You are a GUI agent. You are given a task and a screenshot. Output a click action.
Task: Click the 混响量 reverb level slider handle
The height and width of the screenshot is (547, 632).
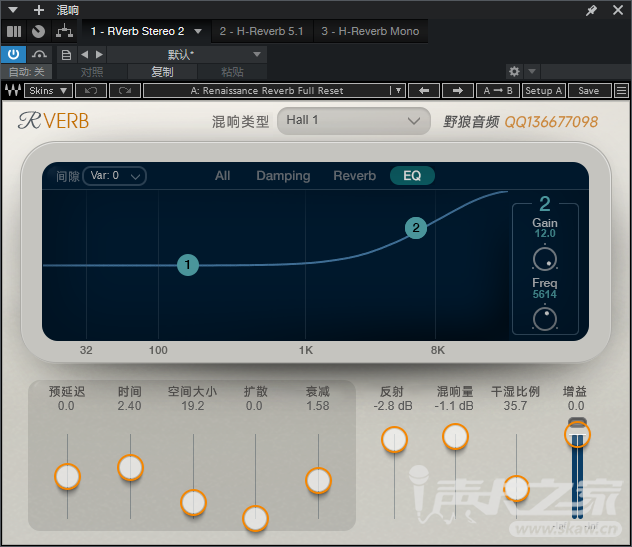coord(455,437)
